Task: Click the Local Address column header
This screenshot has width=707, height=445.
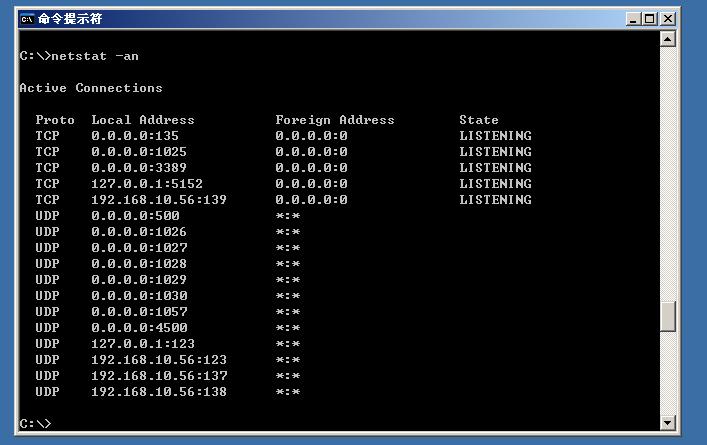Action: coord(143,120)
